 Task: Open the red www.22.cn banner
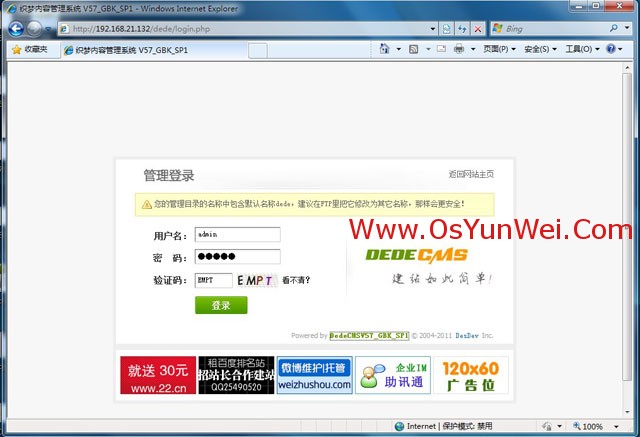click(158, 375)
